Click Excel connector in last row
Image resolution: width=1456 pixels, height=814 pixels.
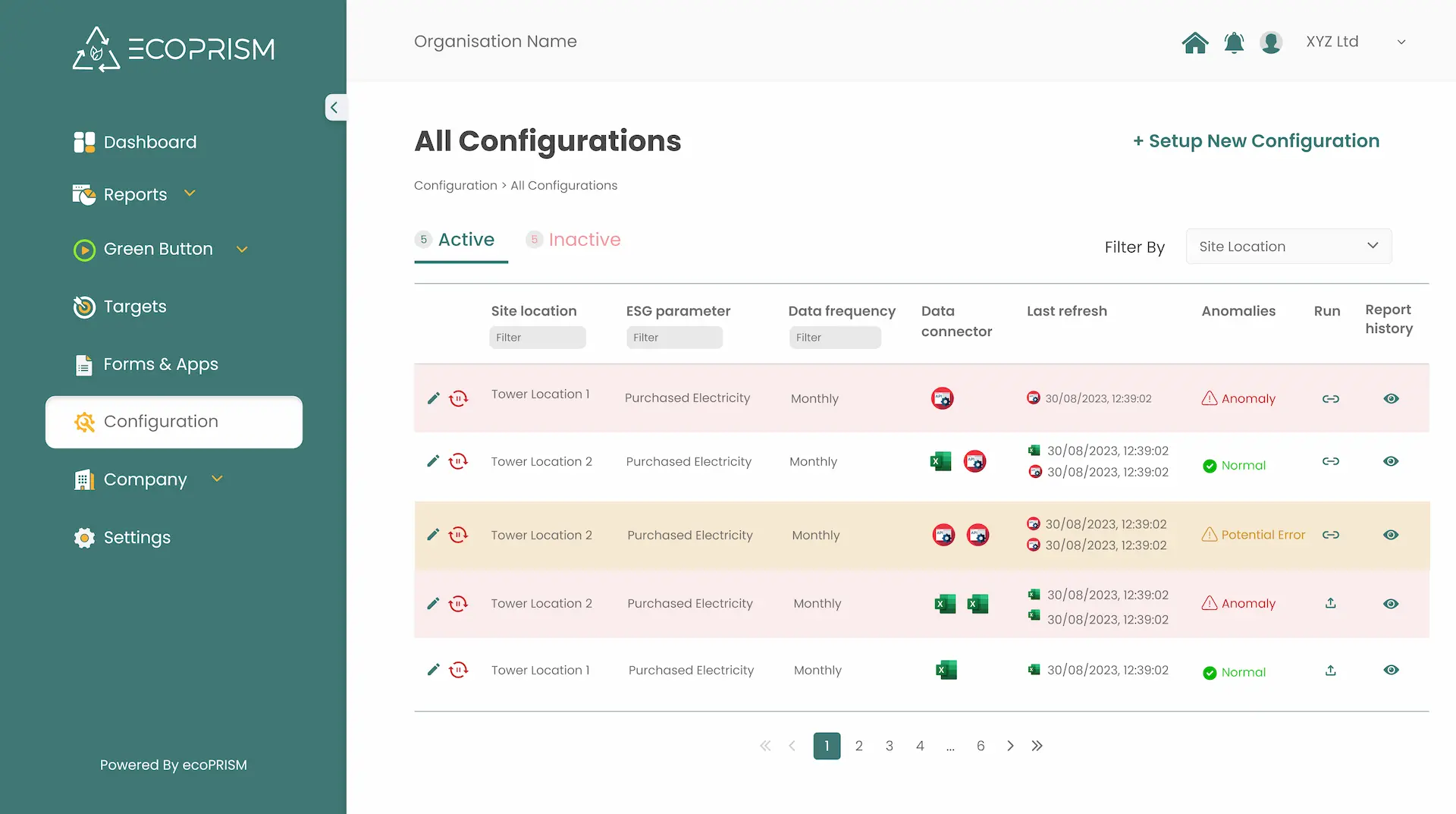(x=946, y=670)
